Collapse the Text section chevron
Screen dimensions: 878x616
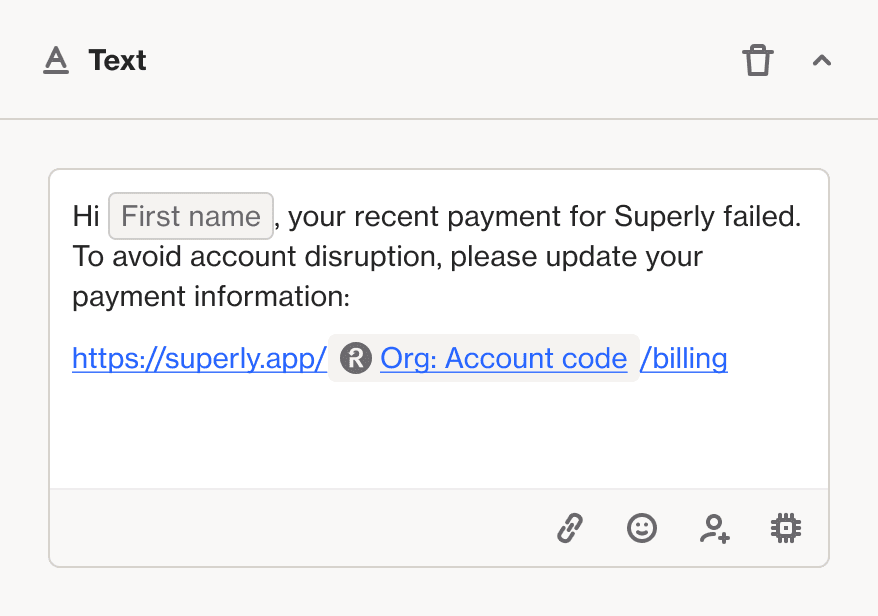tap(821, 60)
